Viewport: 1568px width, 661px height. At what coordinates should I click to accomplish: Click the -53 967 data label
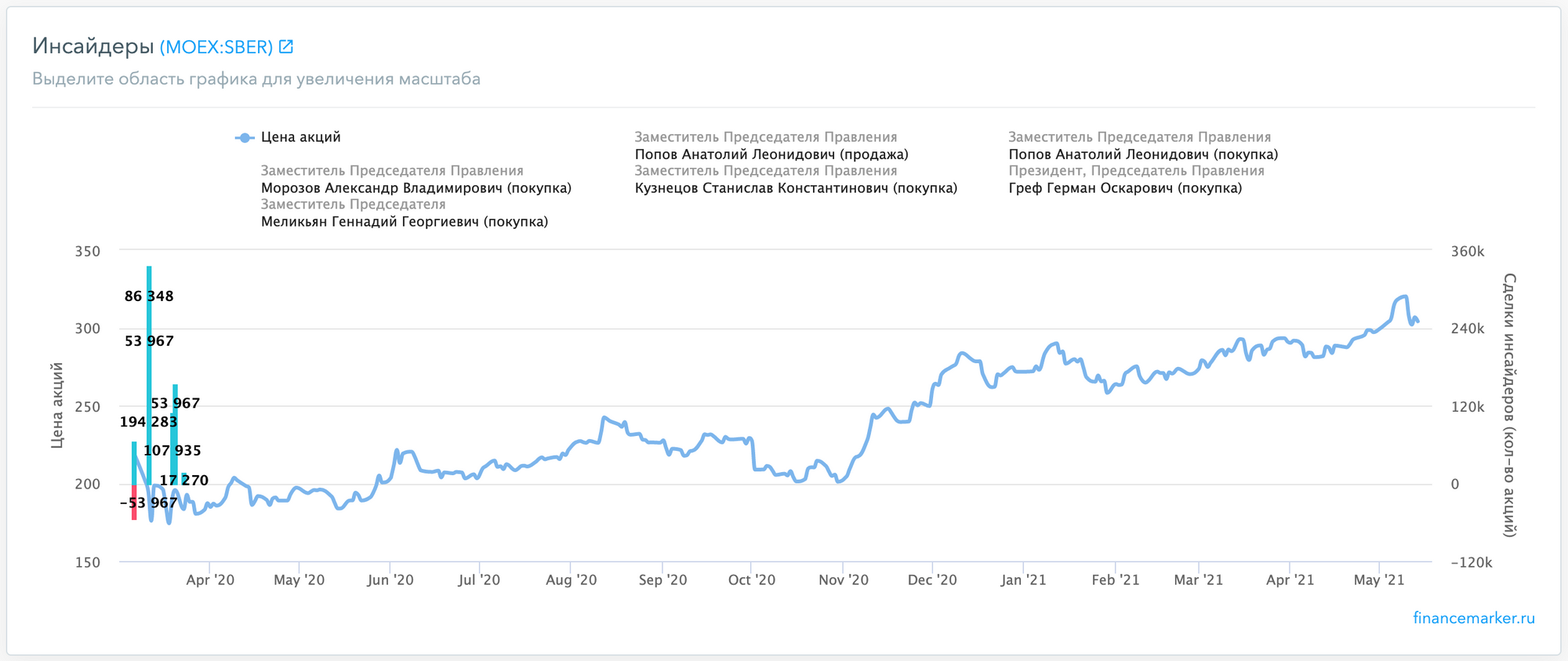coord(148,503)
